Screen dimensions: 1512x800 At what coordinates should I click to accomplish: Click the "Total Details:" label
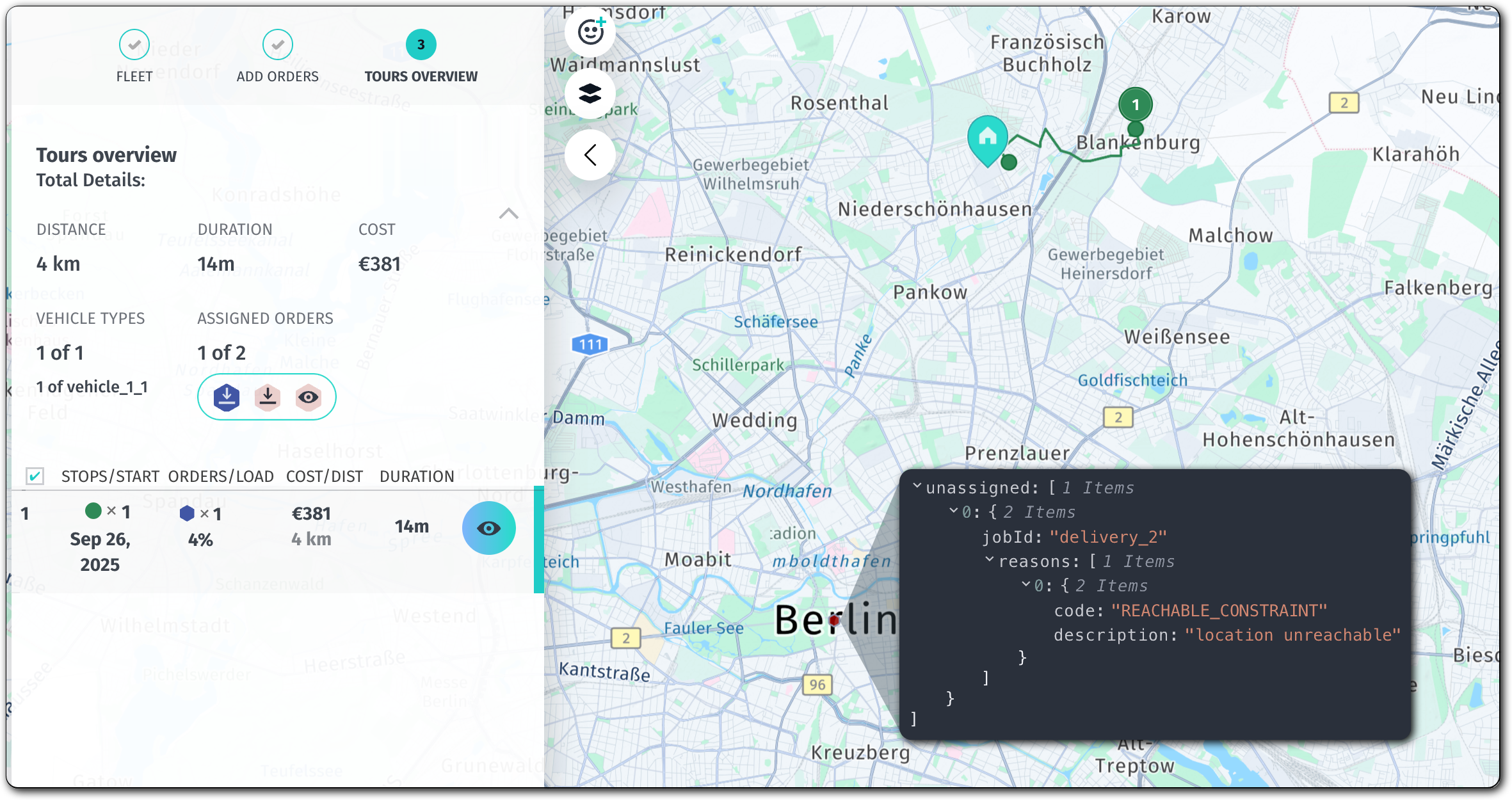click(91, 180)
